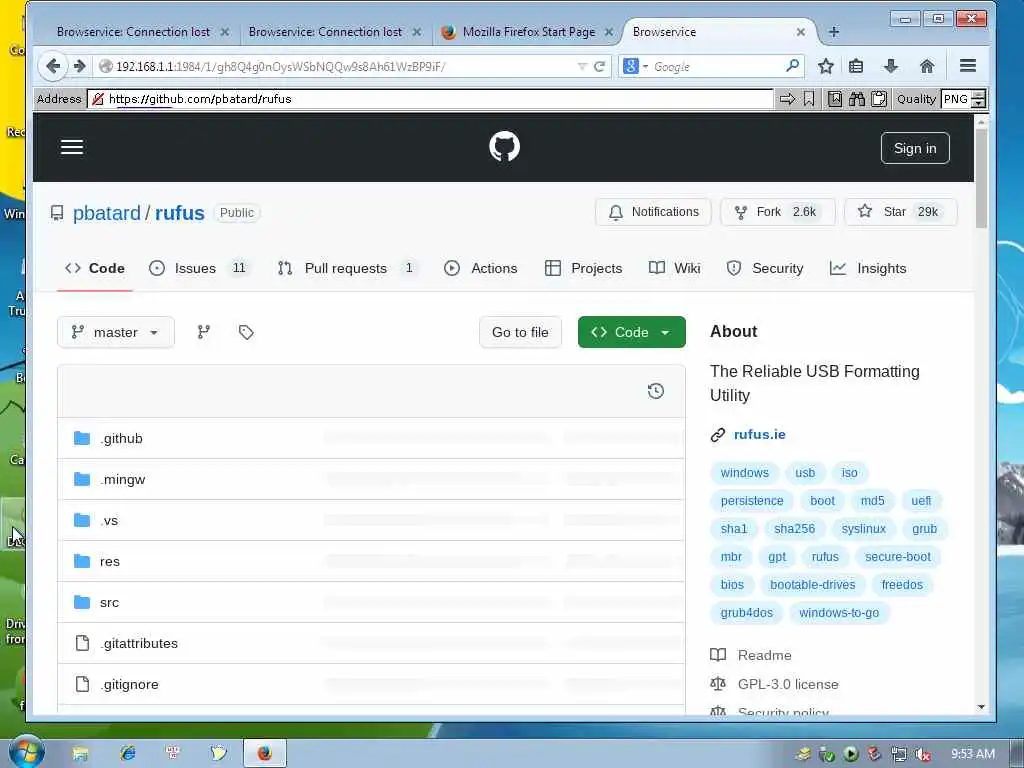Click the bootable-drives topic tag
The width and height of the screenshot is (1024, 768).
tap(812, 585)
